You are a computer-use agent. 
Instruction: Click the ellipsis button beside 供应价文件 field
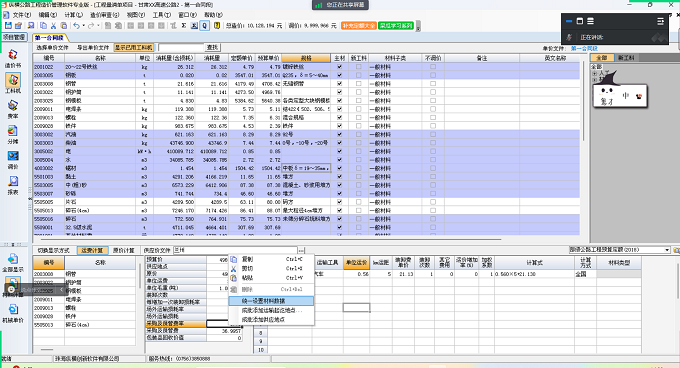tap(301, 250)
